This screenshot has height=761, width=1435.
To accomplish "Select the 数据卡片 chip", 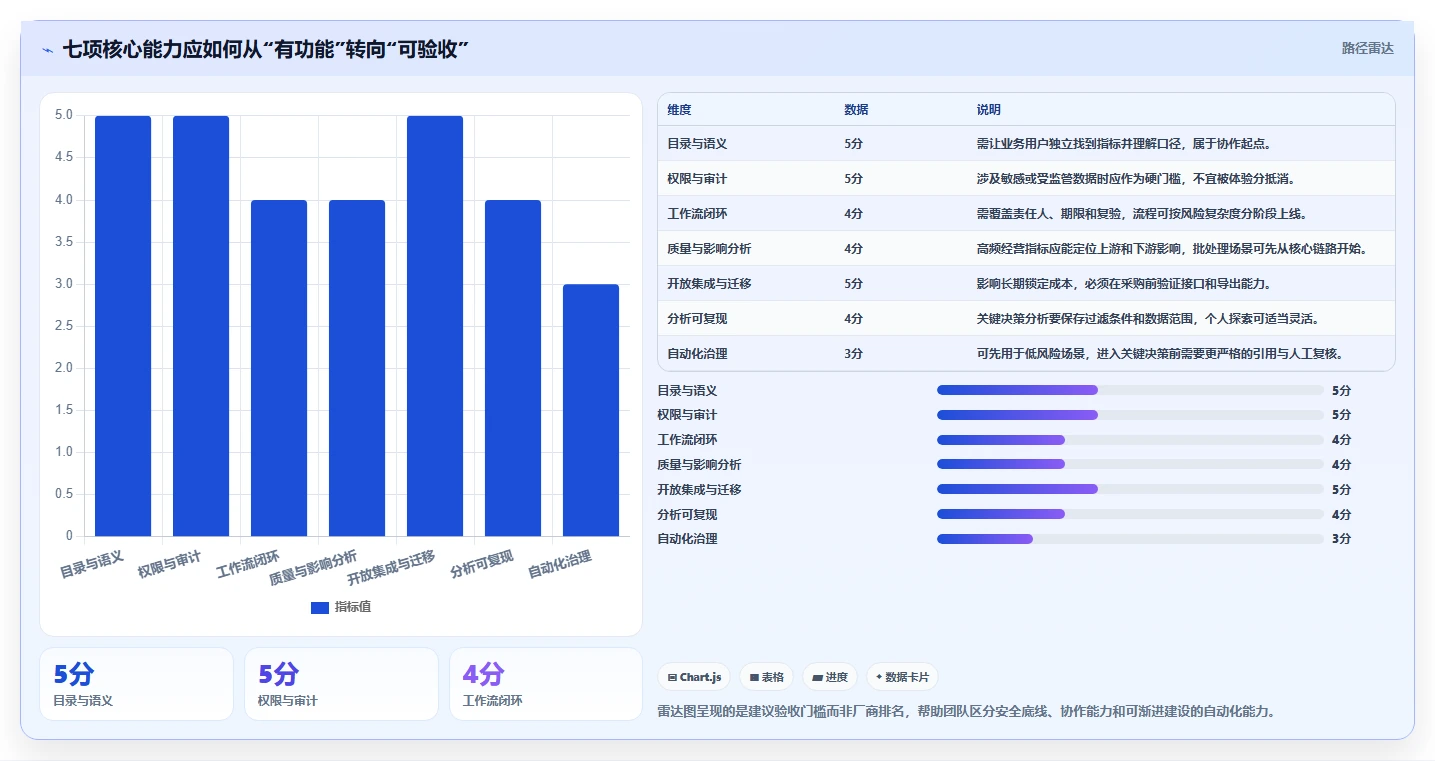I will (902, 677).
